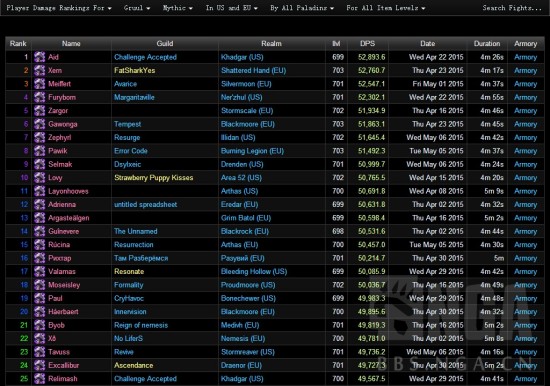
Task: Click the paladin icon beside Furyborn
Action: pos(40,97)
